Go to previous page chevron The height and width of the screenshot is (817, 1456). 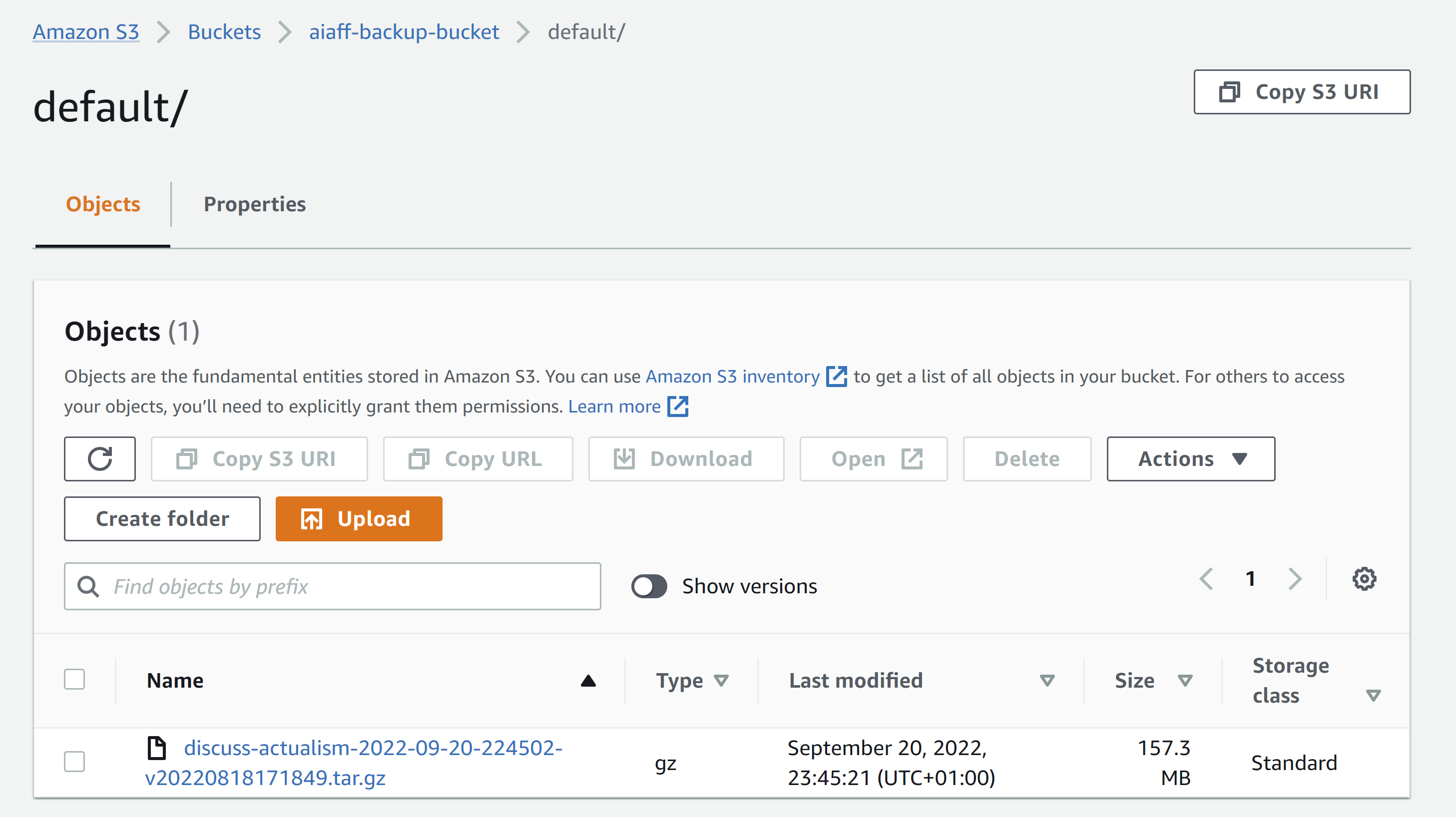[1206, 579]
